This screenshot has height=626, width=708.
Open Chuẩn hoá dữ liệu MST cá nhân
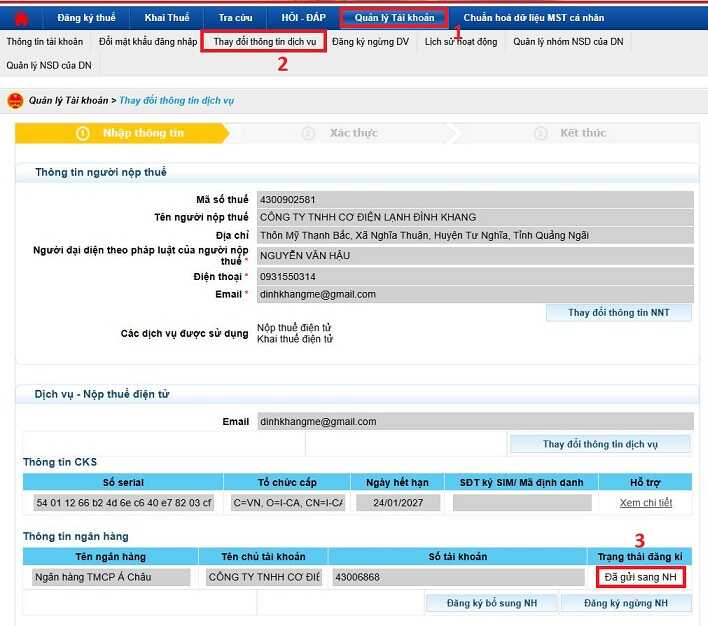[x=534, y=18]
